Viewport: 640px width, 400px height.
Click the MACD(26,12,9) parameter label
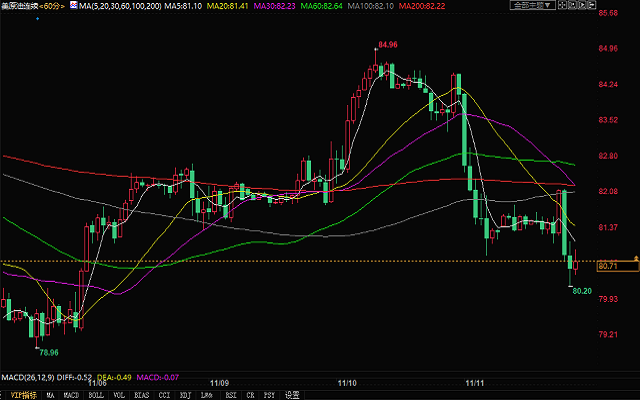[25, 376]
